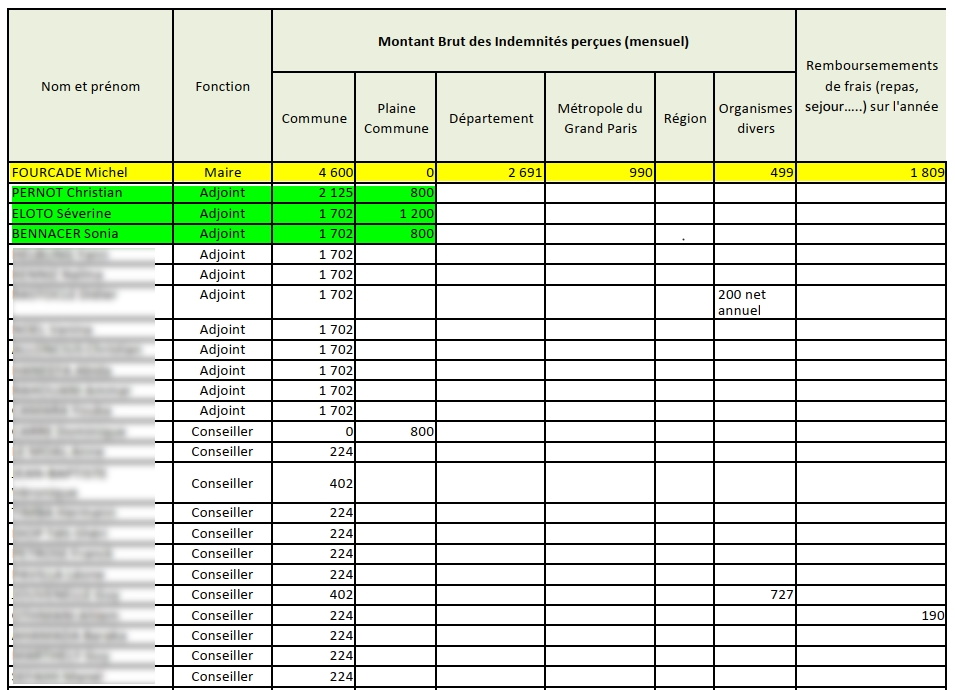Select '1 702' in ELOTO Séverine's row
Viewport: 955px width, 690px height.
coord(314,214)
